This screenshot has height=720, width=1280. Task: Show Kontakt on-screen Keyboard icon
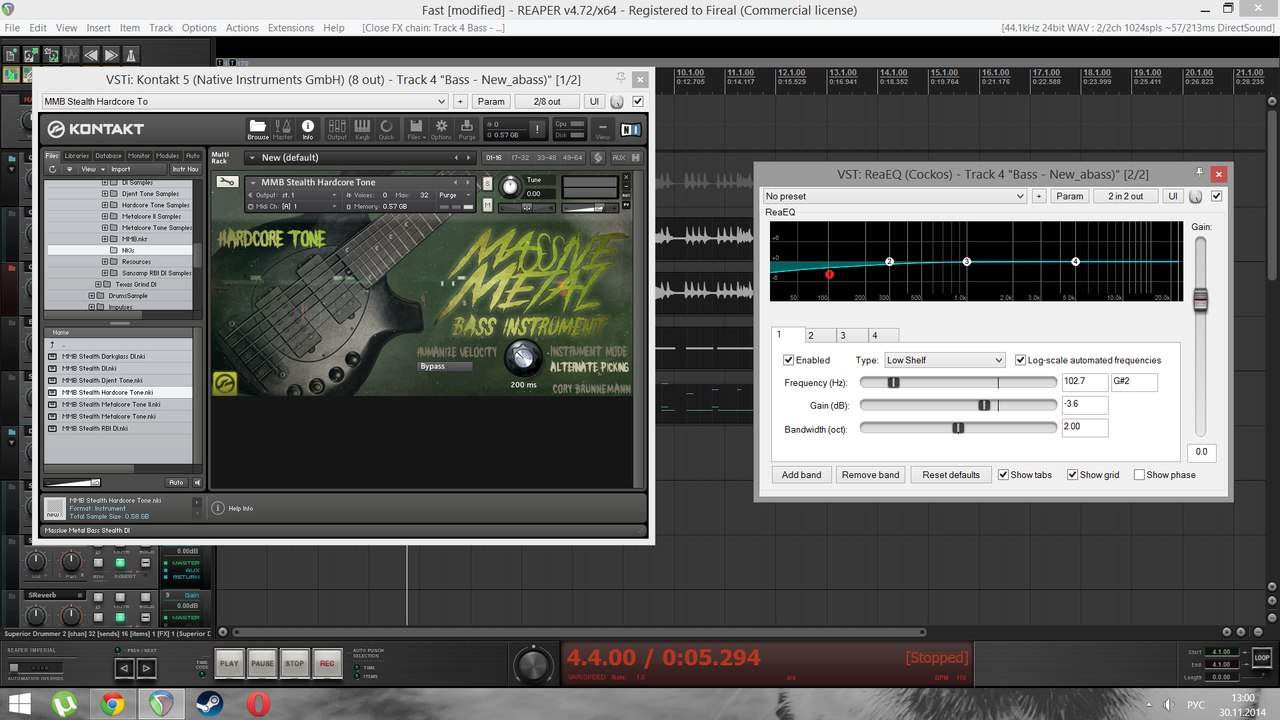[362, 129]
